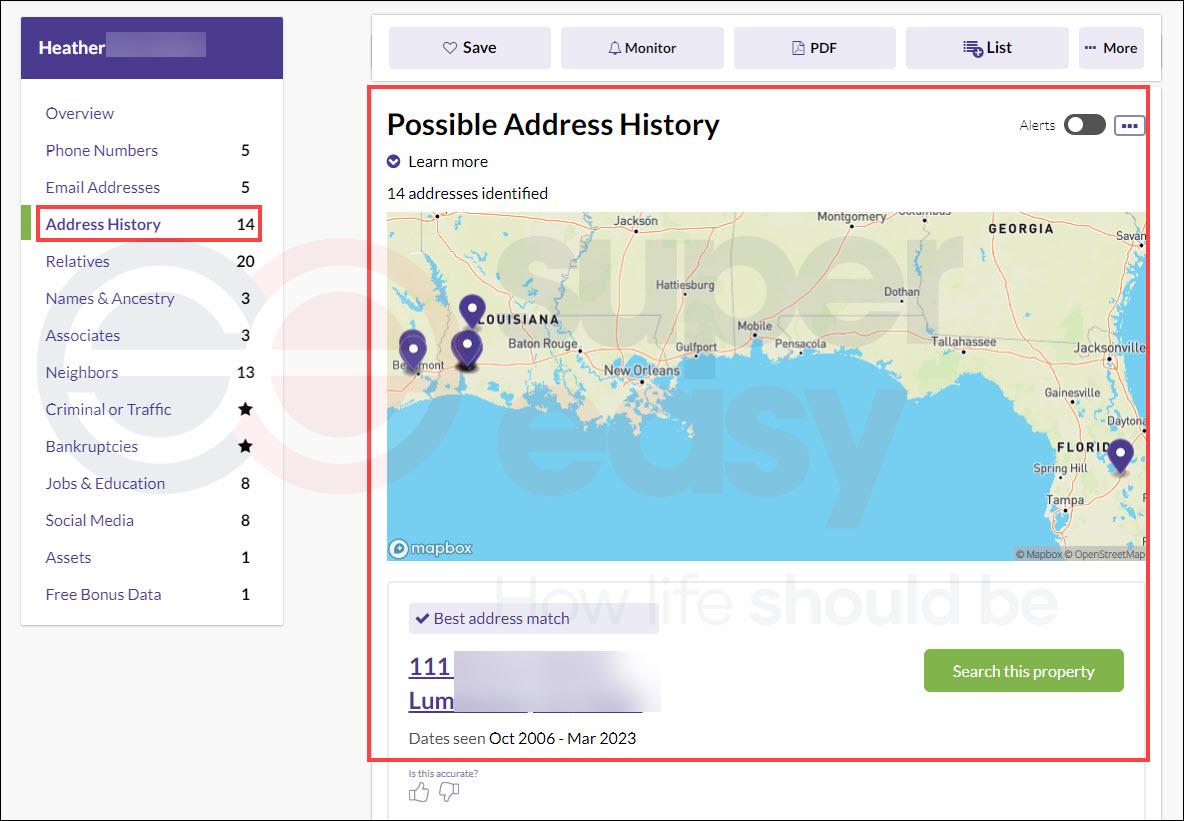The height and width of the screenshot is (821, 1184).
Task: Click the New Orleans label on map
Action: pos(642,371)
